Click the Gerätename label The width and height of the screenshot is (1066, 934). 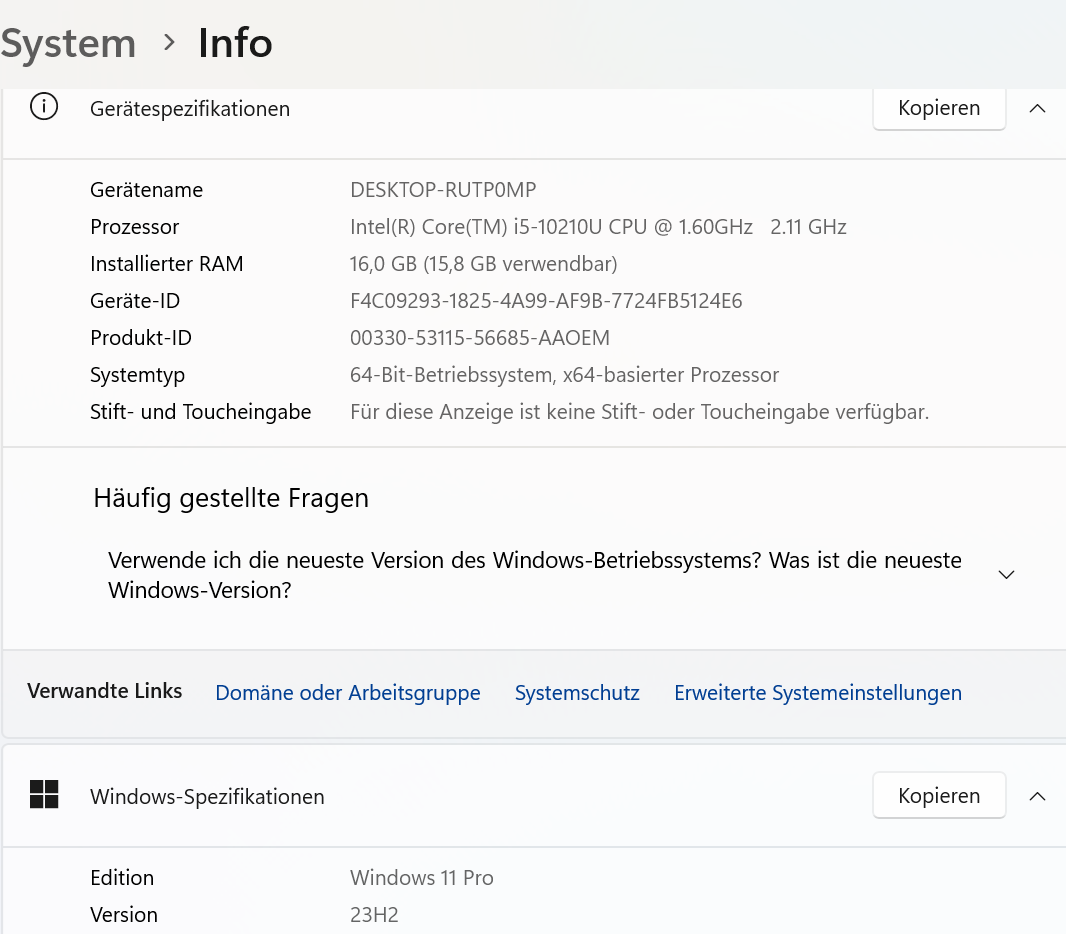pos(146,190)
